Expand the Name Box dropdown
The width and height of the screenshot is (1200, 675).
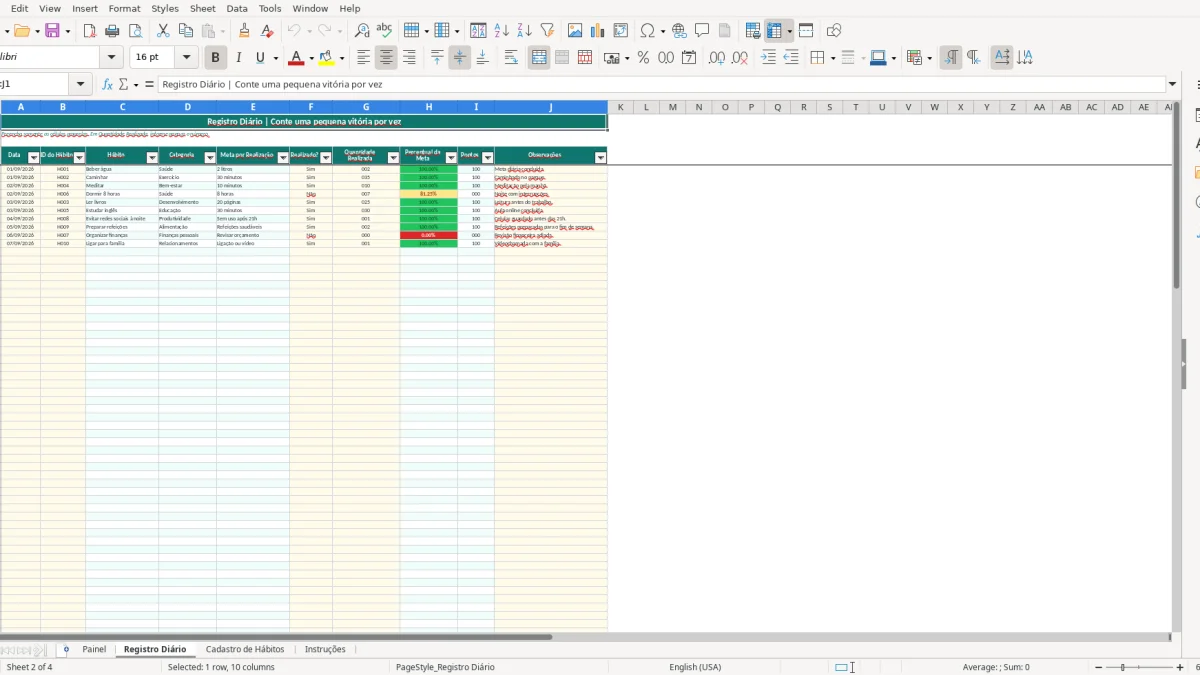pyautogui.click(x=81, y=85)
